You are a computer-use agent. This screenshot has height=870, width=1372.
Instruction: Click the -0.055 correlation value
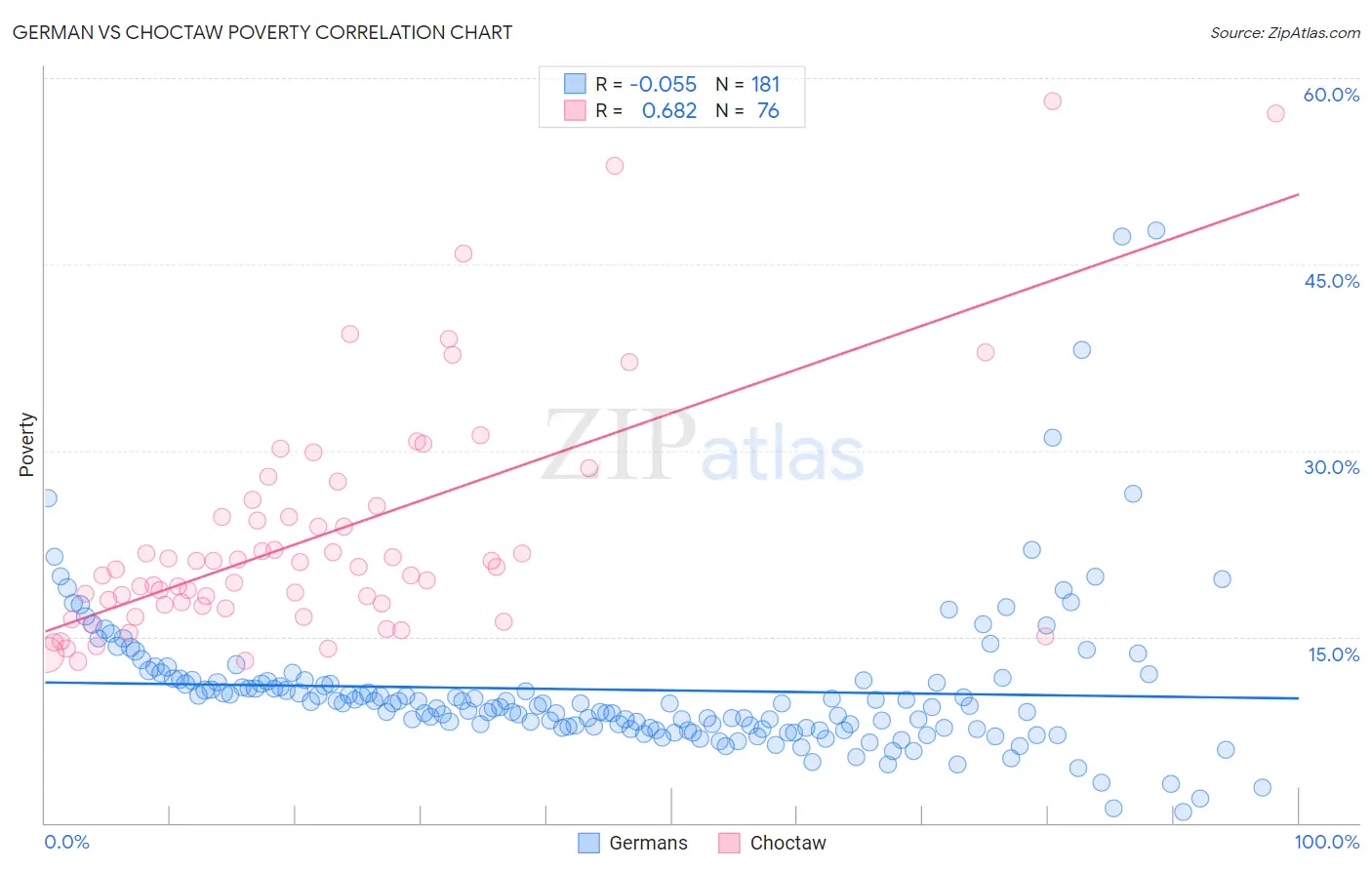pyautogui.click(x=663, y=84)
